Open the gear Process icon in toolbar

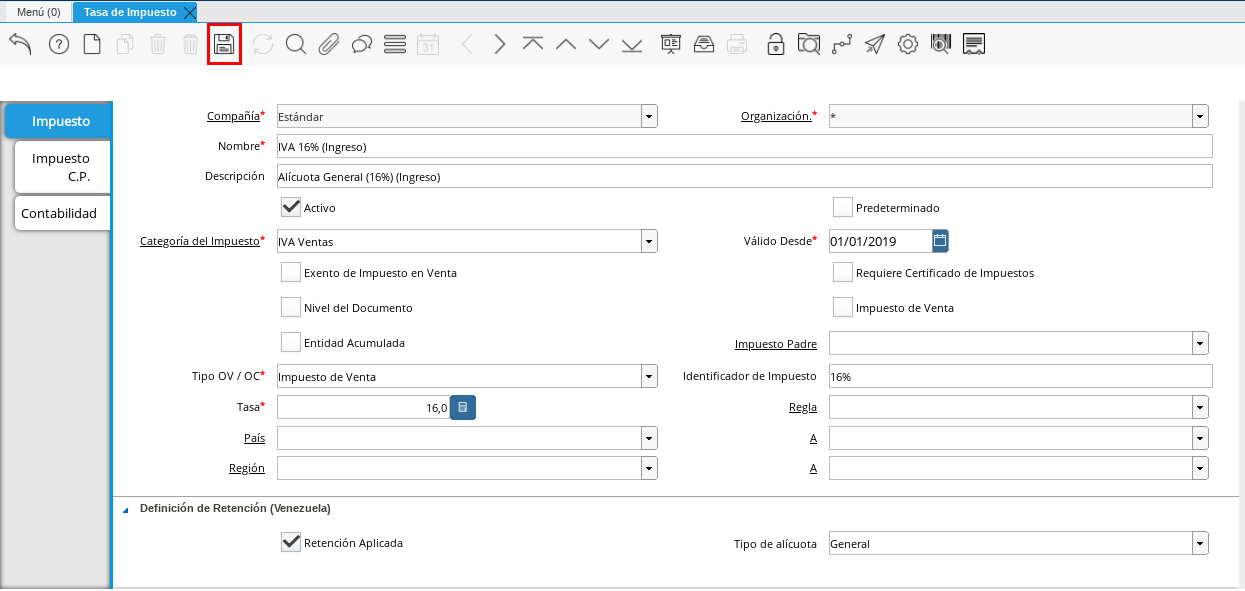click(907, 44)
